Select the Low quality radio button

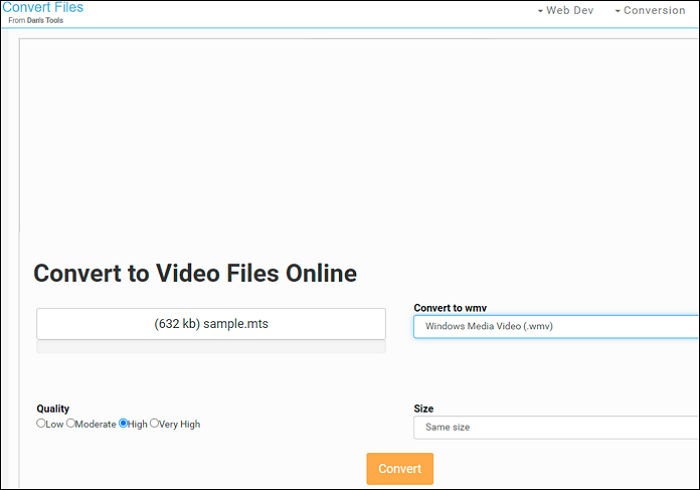pyautogui.click(x=41, y=423)
